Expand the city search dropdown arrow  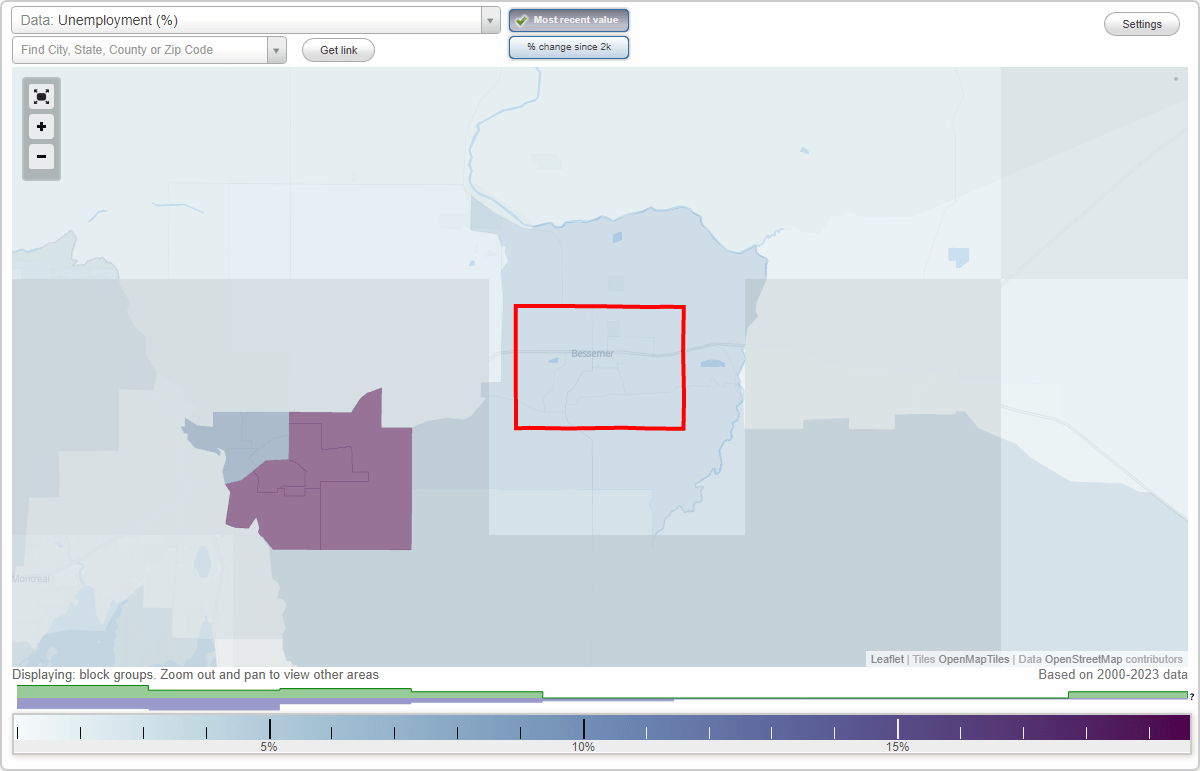click(279, 49)
